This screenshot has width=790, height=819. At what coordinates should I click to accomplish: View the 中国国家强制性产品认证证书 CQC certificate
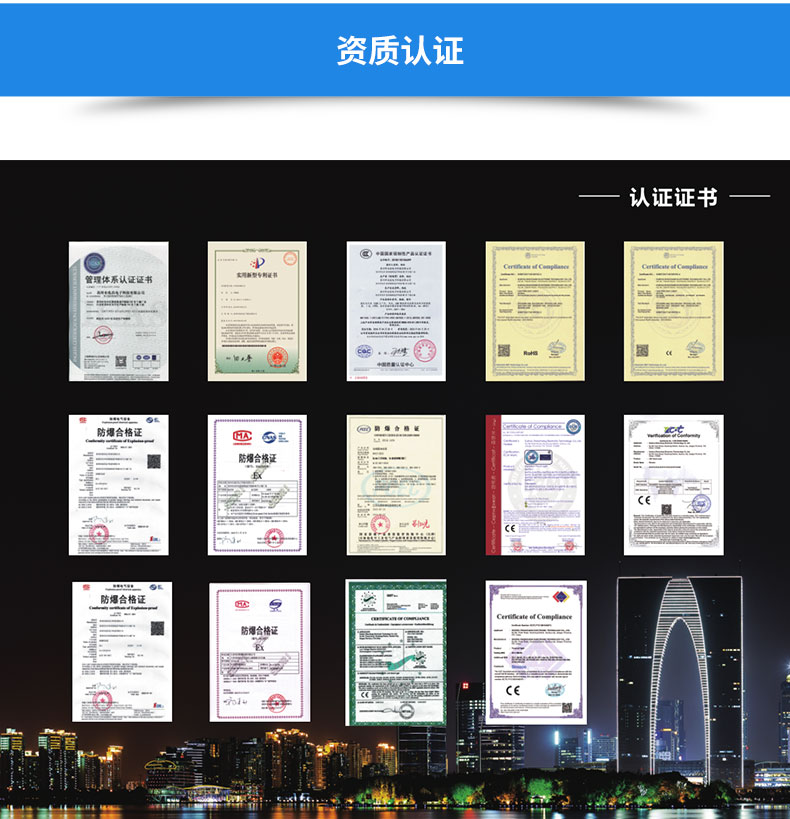(x=396, y=311)
